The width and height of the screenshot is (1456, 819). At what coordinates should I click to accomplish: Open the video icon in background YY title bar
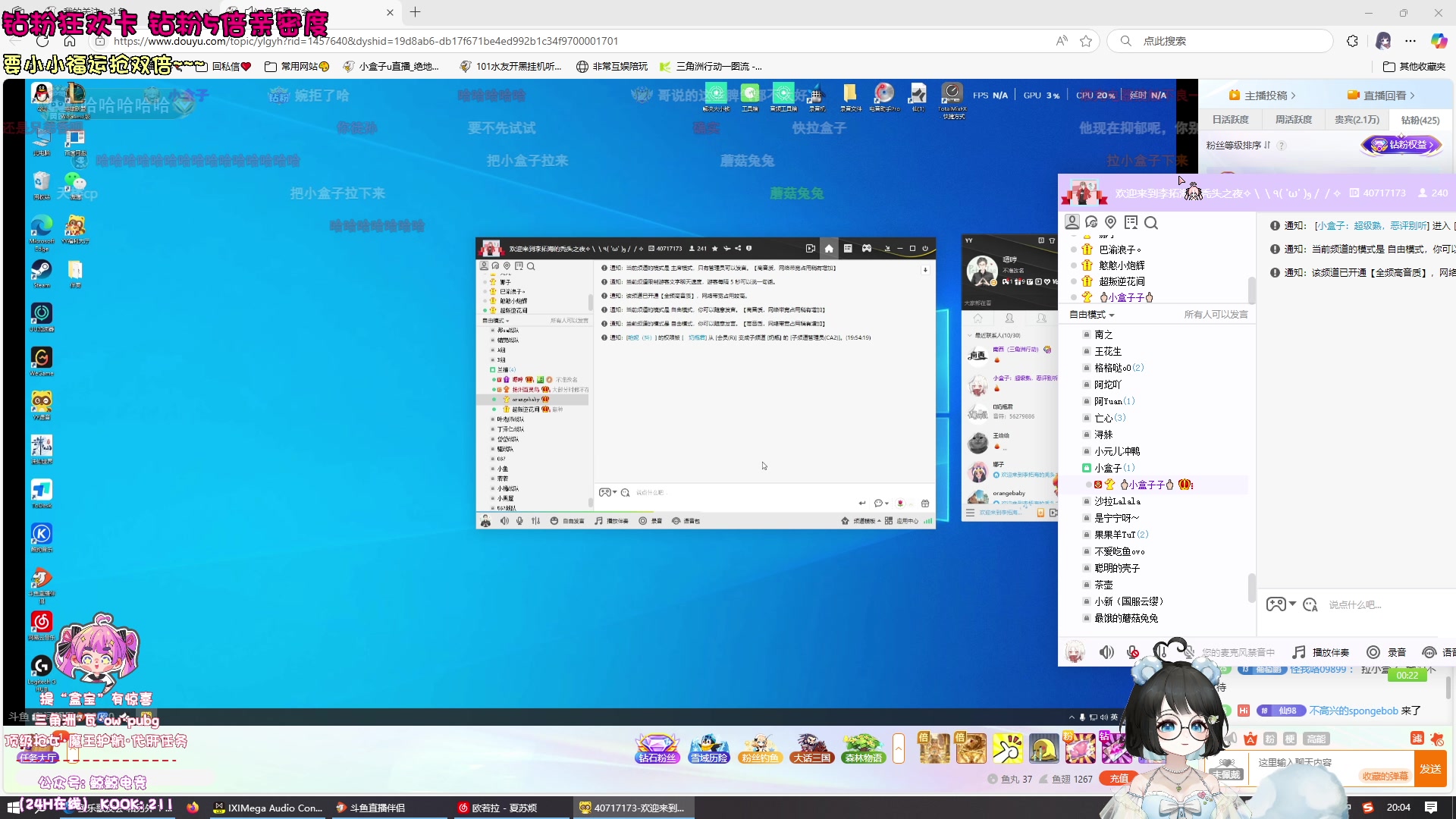pos(810,249)
